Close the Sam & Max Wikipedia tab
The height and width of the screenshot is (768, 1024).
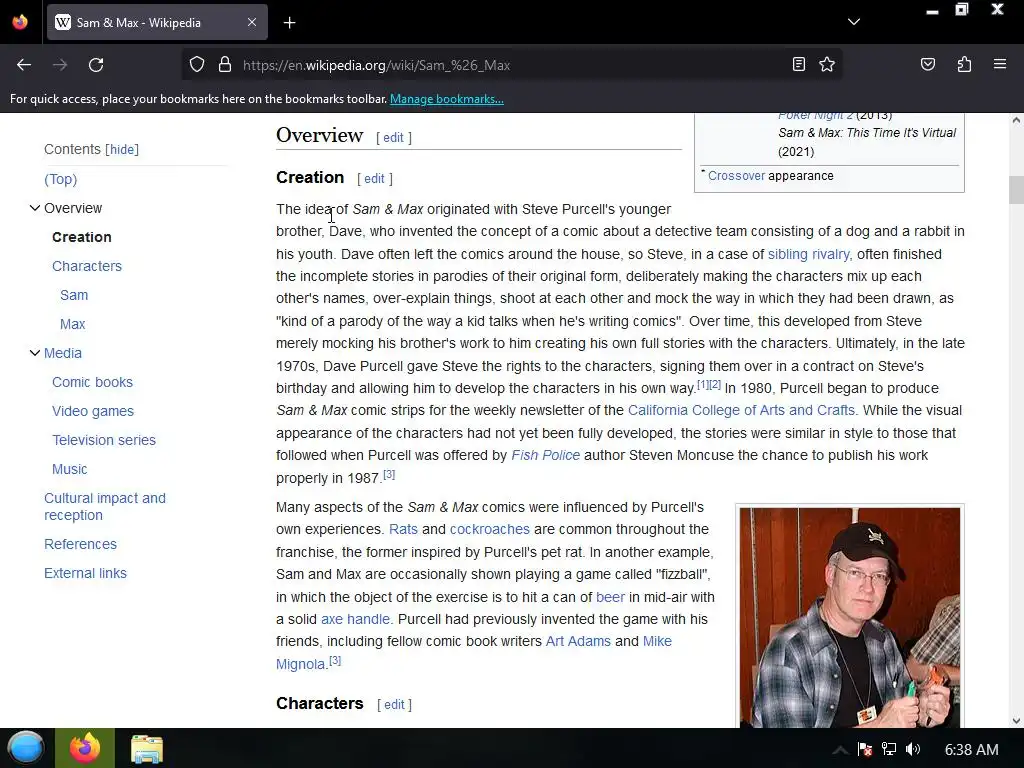point(252,22)
